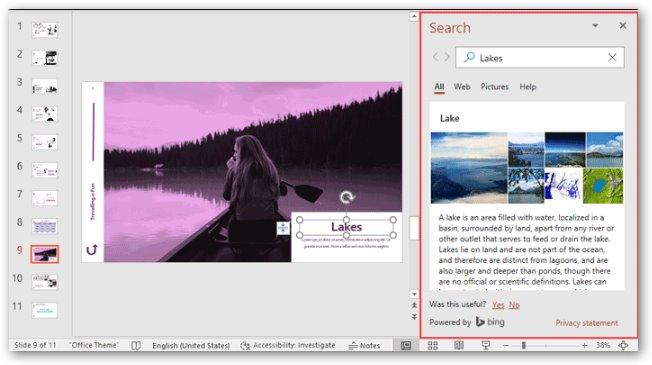Click the layout options icon beside Lakes
Viewport: 652px width, 365px height.
click(x=283, y=228)
